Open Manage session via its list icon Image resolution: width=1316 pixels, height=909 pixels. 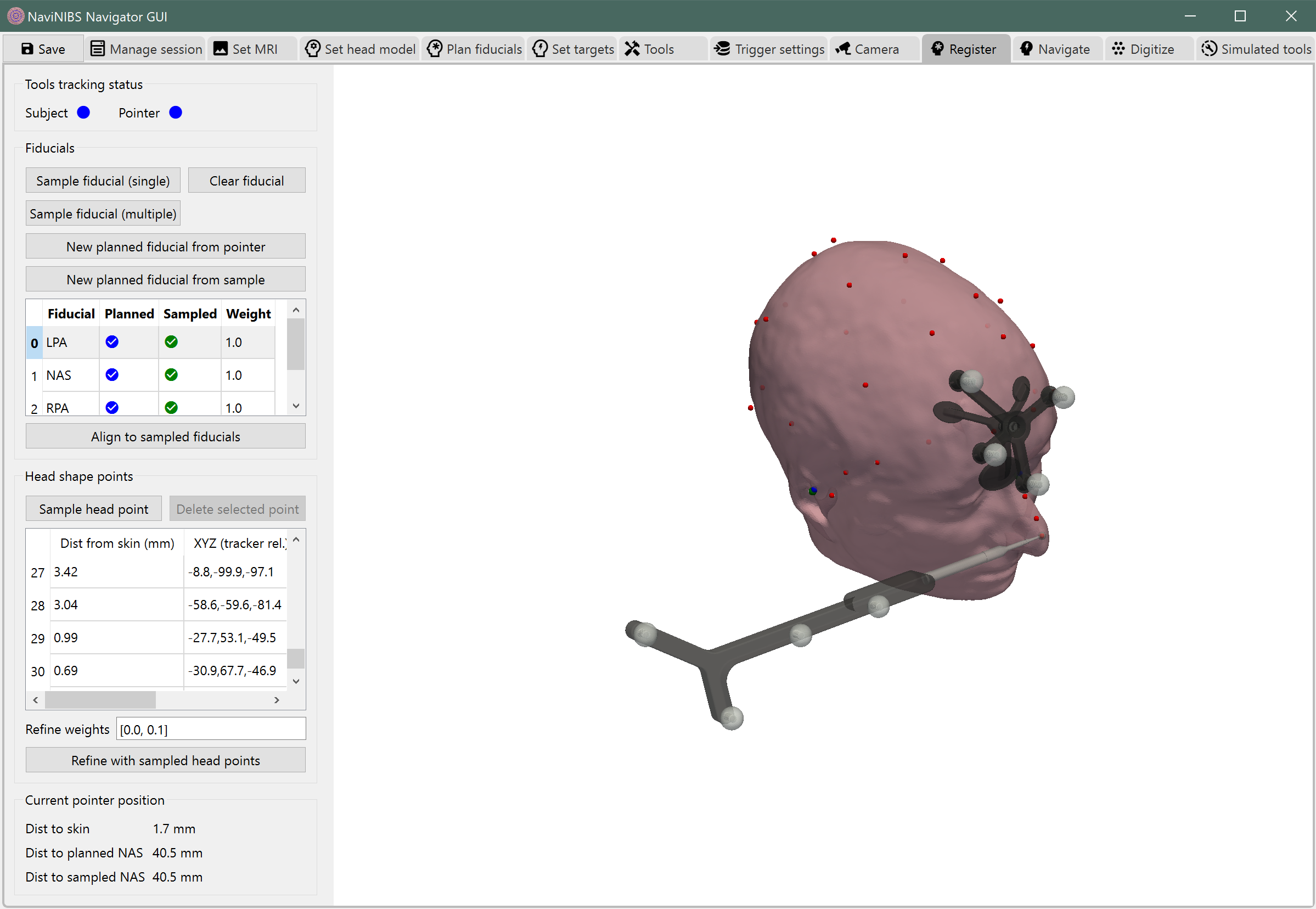click(x=97, y=49)
